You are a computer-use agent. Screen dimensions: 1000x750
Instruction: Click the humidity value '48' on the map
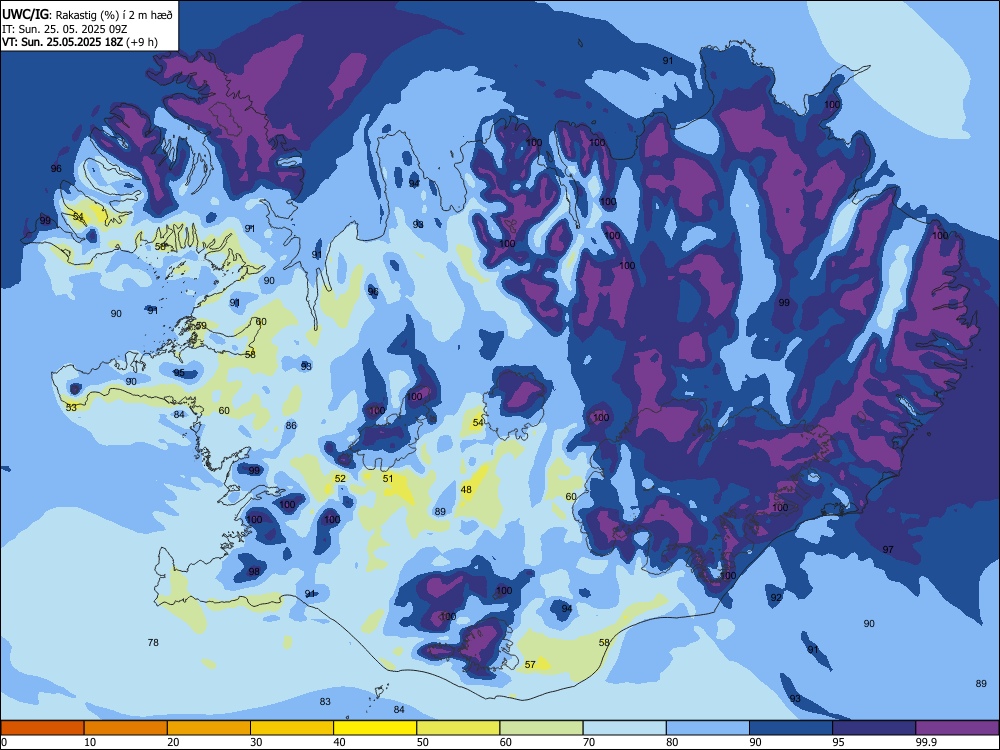(x=466, y=490)
